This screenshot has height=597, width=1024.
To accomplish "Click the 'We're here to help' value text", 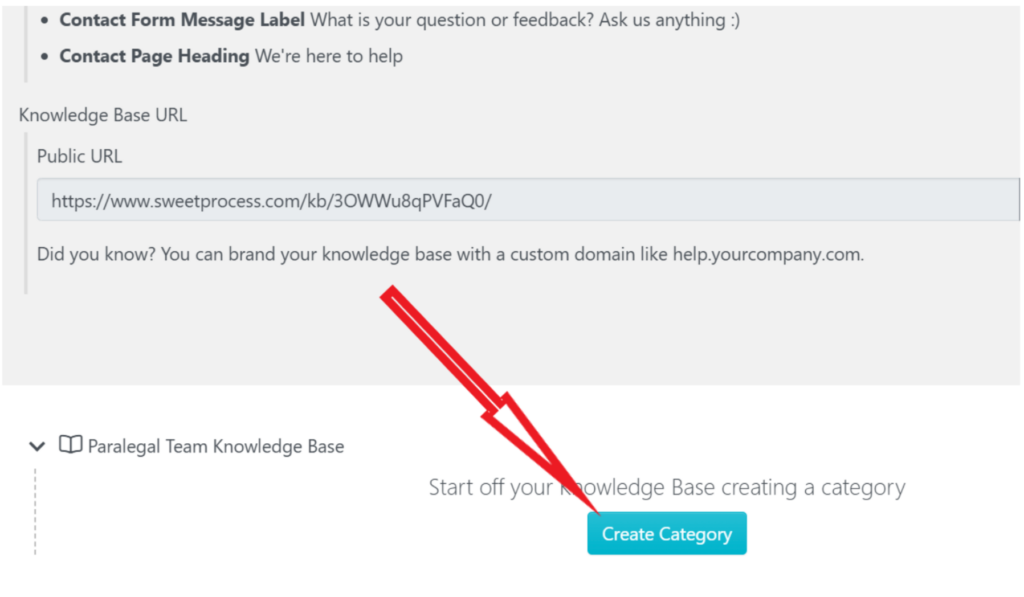I will [329, 56].
